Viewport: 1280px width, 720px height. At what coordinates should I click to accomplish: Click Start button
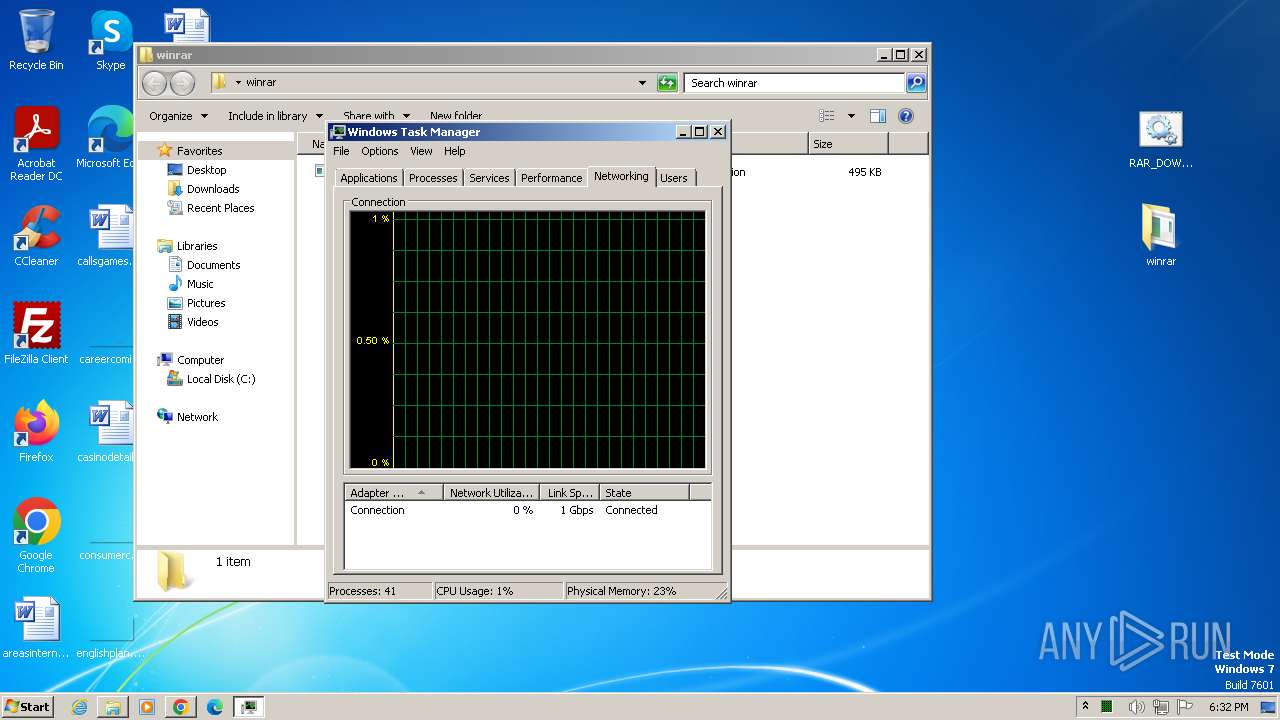27,707
